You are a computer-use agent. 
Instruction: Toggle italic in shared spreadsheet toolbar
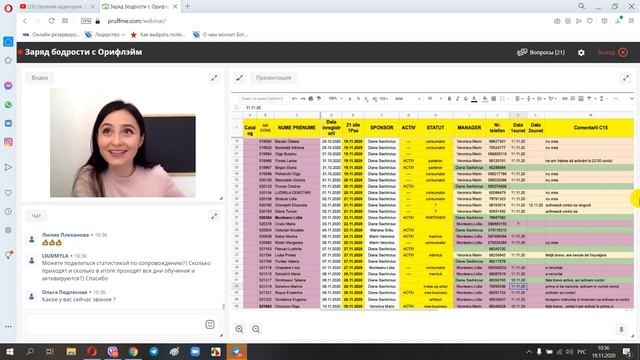[458, 99]
